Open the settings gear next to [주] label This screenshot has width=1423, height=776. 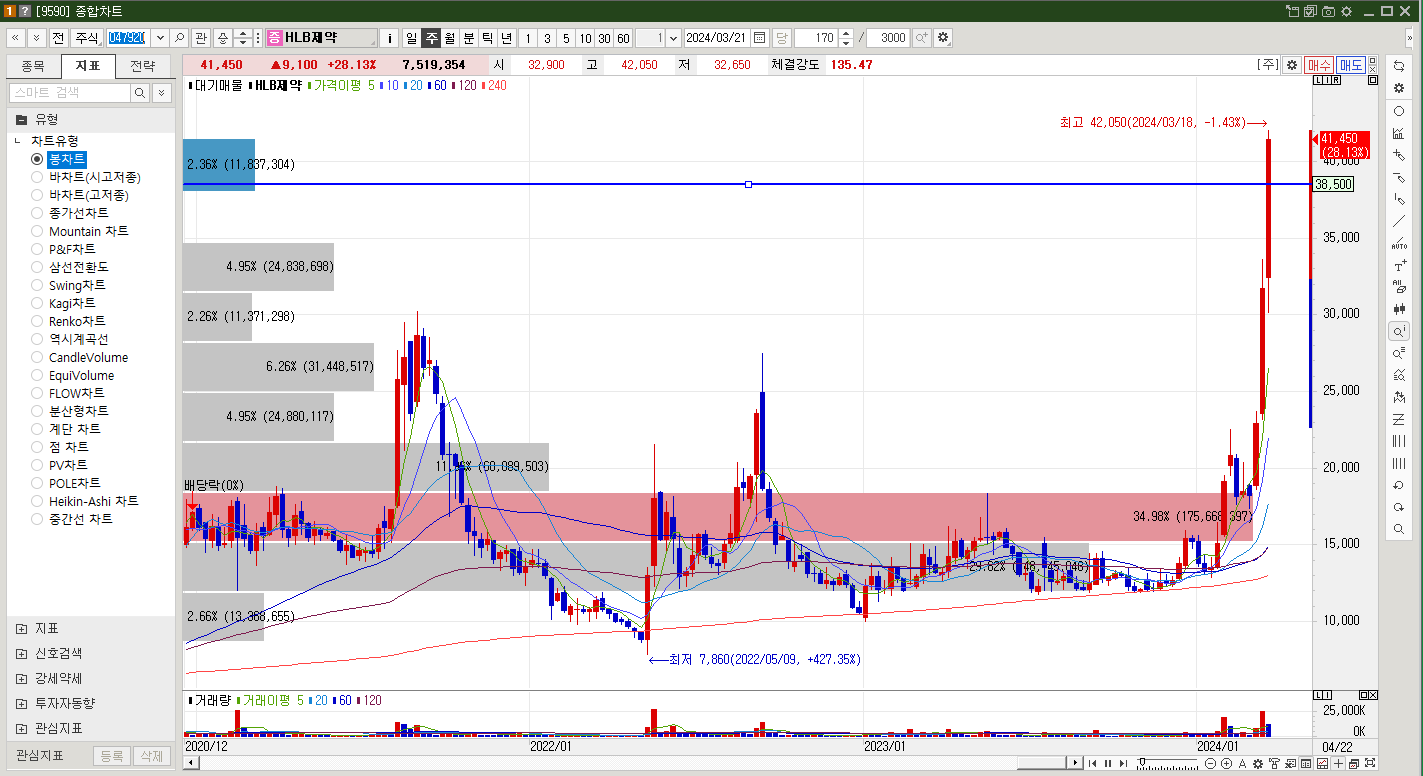pos(1292,64)
